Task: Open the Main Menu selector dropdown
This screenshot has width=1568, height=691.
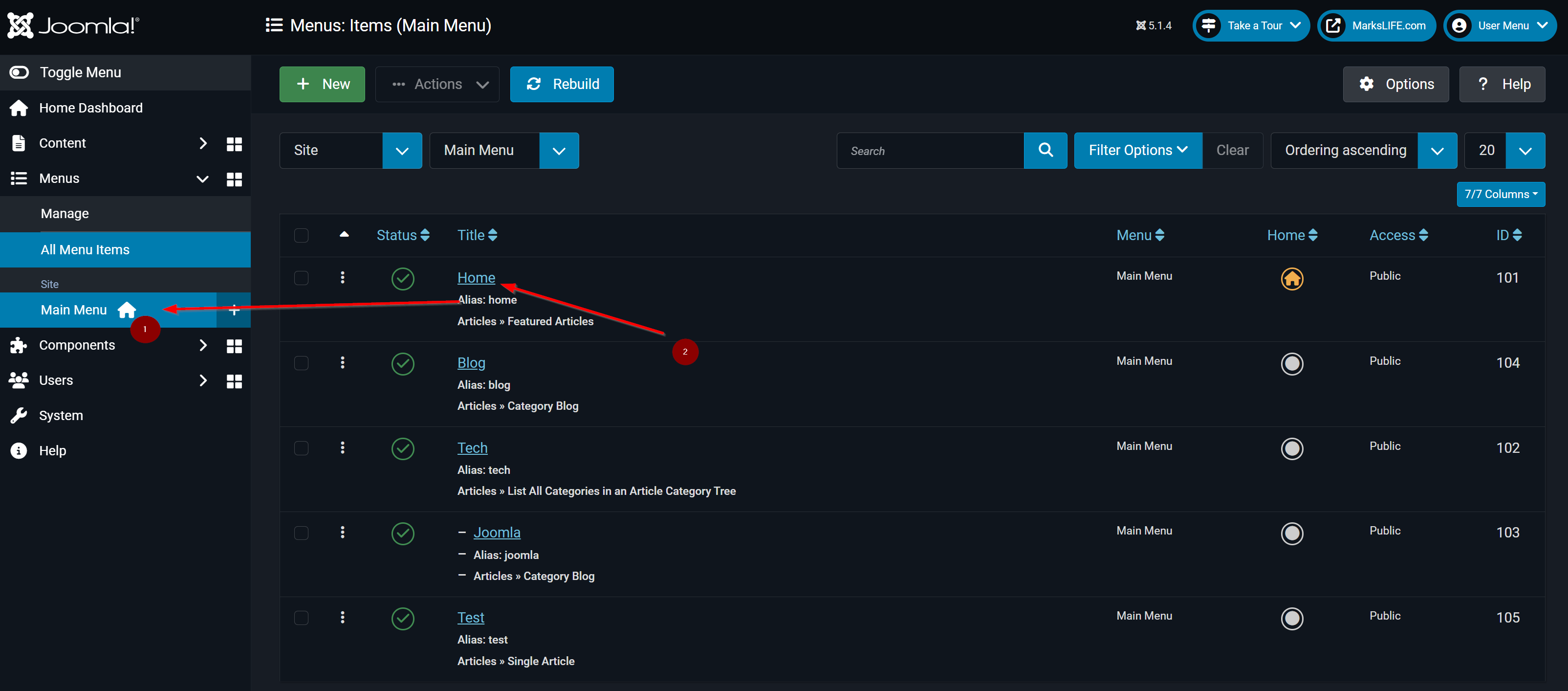Action: point(504,150)
